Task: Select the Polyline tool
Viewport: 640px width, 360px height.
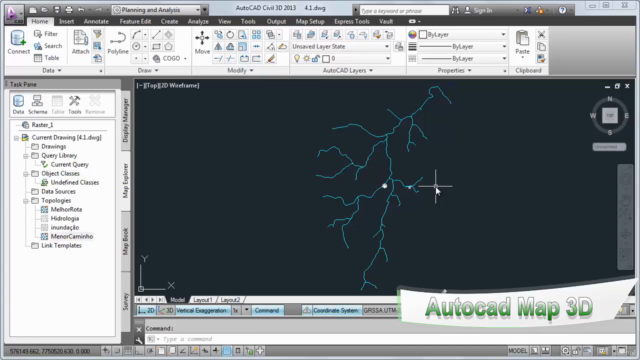Action: (x=118, y=42)
